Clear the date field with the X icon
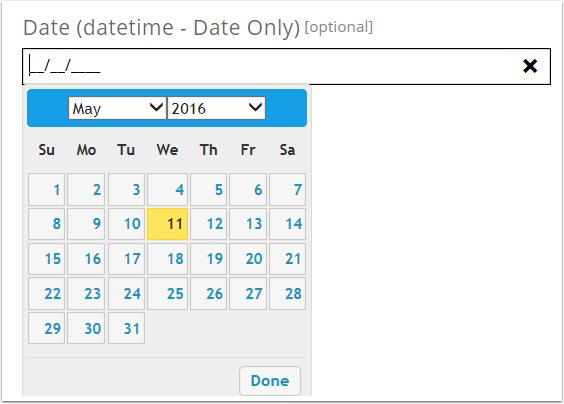 point(530,66)
